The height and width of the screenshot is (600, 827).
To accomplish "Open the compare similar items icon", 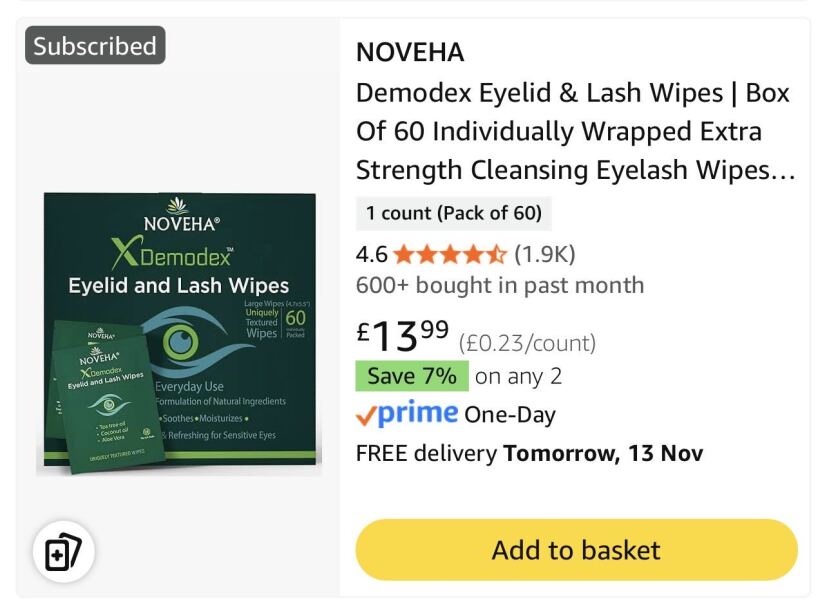I will (x=64, y=551).
